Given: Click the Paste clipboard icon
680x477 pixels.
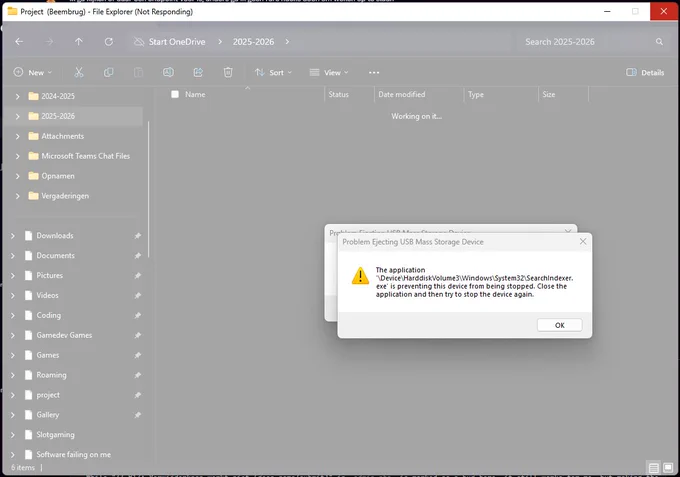Looking at the screenshot, I should (138, 72).
